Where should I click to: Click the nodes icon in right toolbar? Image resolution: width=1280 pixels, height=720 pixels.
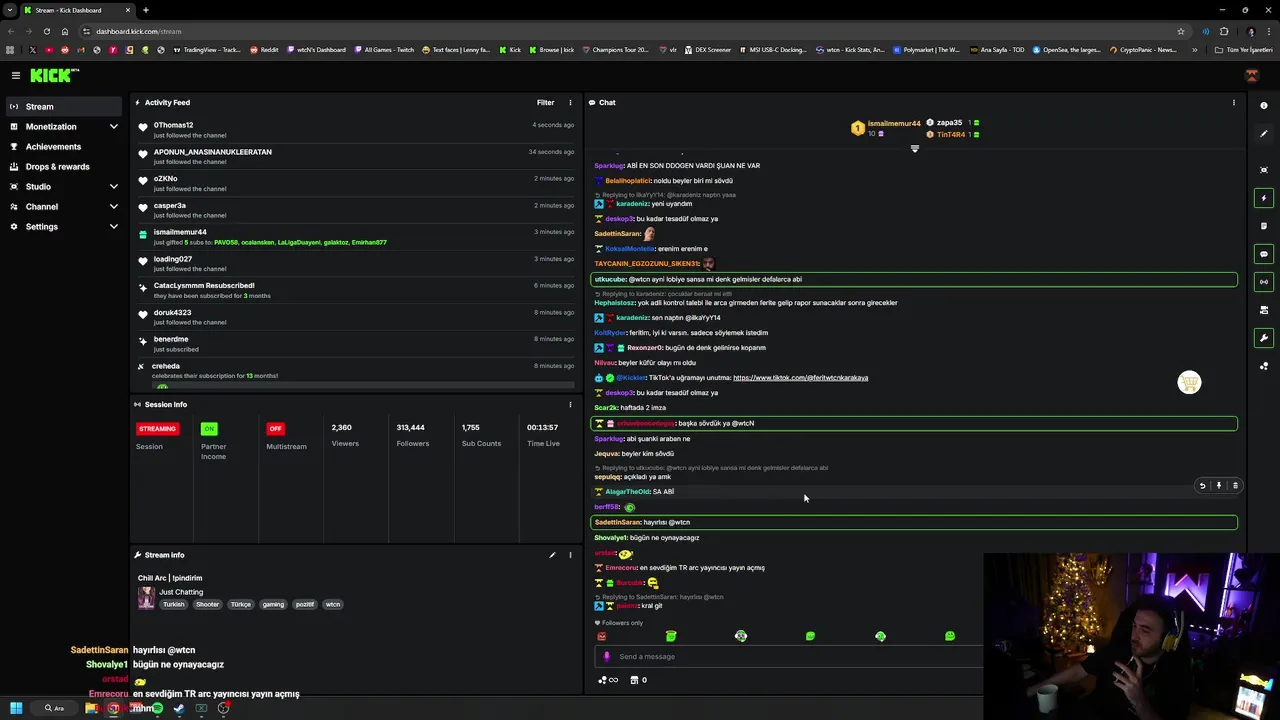point(1264,366)
